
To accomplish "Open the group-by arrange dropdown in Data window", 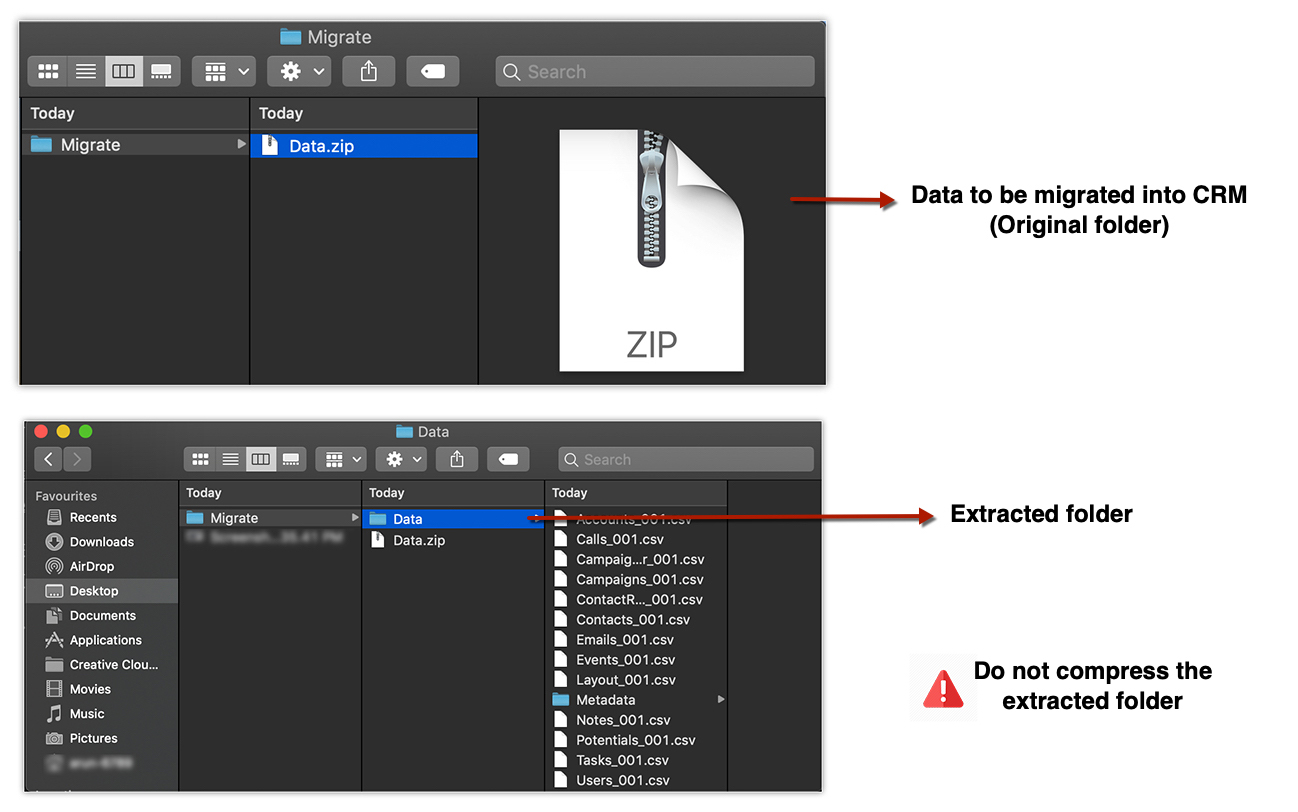I will (343, 459).
